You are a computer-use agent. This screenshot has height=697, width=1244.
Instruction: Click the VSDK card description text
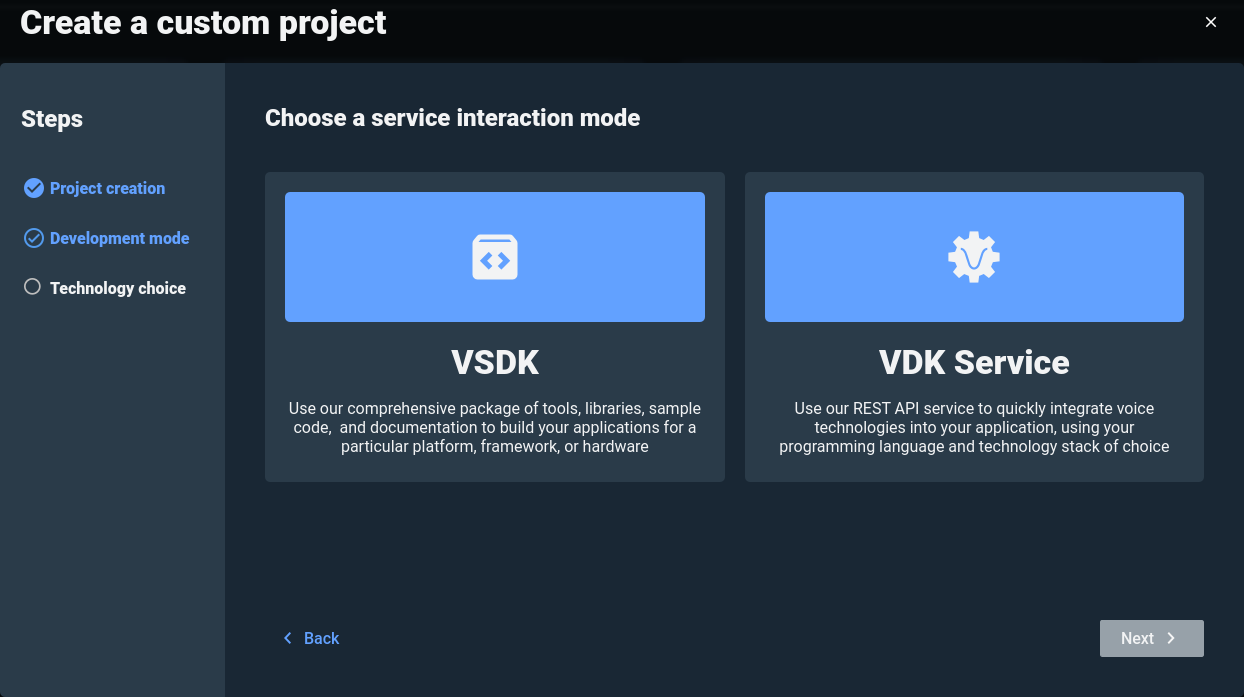coord(495,427)
